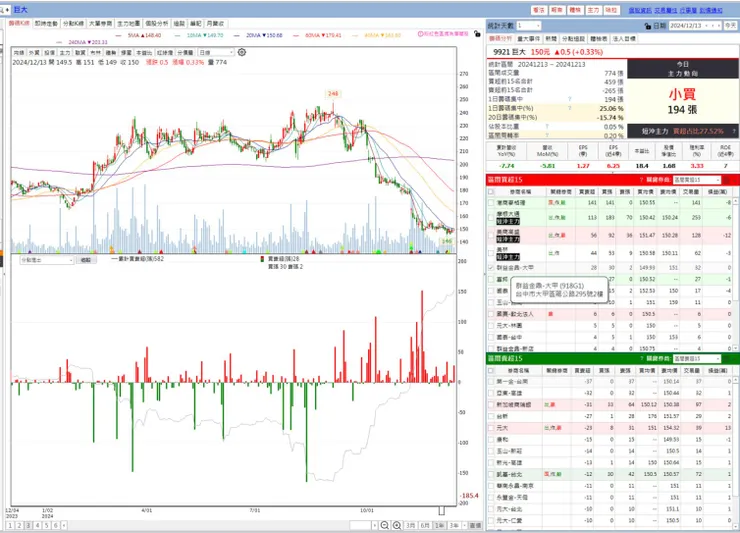Select the 3月 range button
The width and height of the screenshot is (740, 533).
pos(411,525)
